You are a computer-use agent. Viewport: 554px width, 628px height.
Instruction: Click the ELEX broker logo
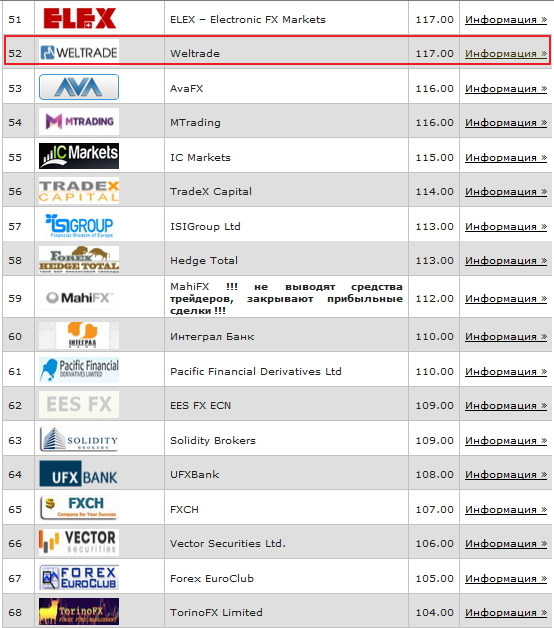79,18
